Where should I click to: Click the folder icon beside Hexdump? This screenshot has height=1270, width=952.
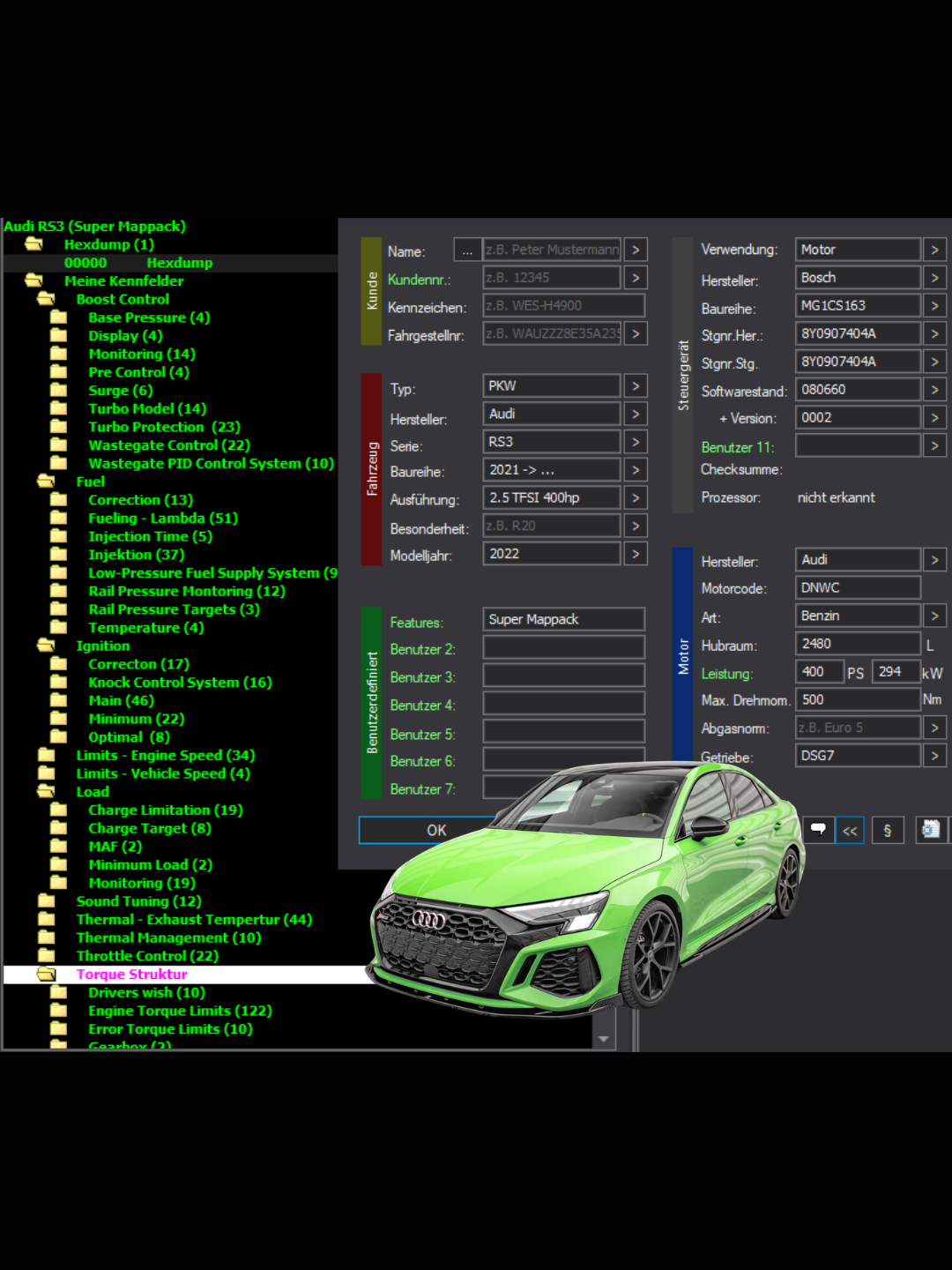[33, 244]
